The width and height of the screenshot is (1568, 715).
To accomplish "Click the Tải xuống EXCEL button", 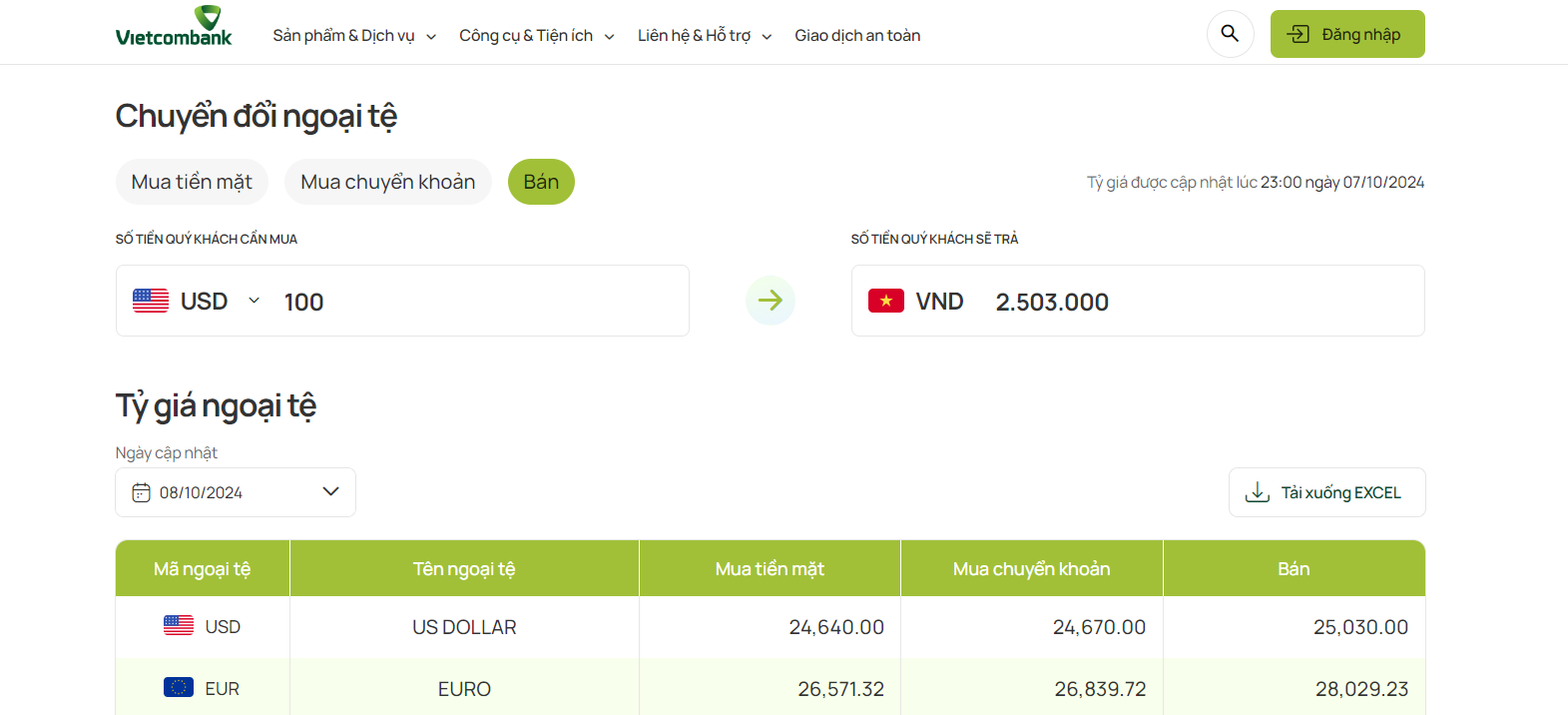I will [1326, 492].
